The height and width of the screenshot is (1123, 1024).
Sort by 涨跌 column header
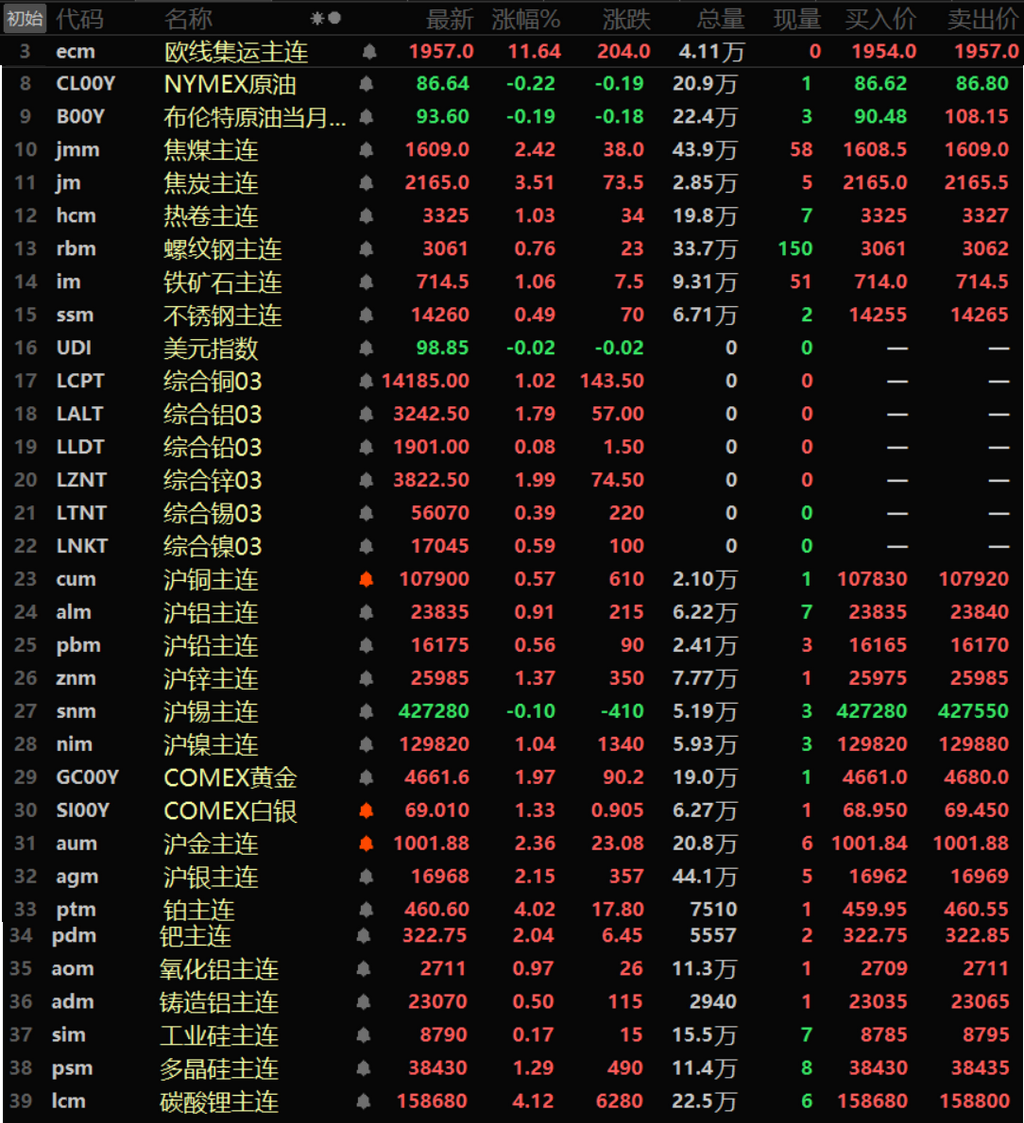click(627, 19)
